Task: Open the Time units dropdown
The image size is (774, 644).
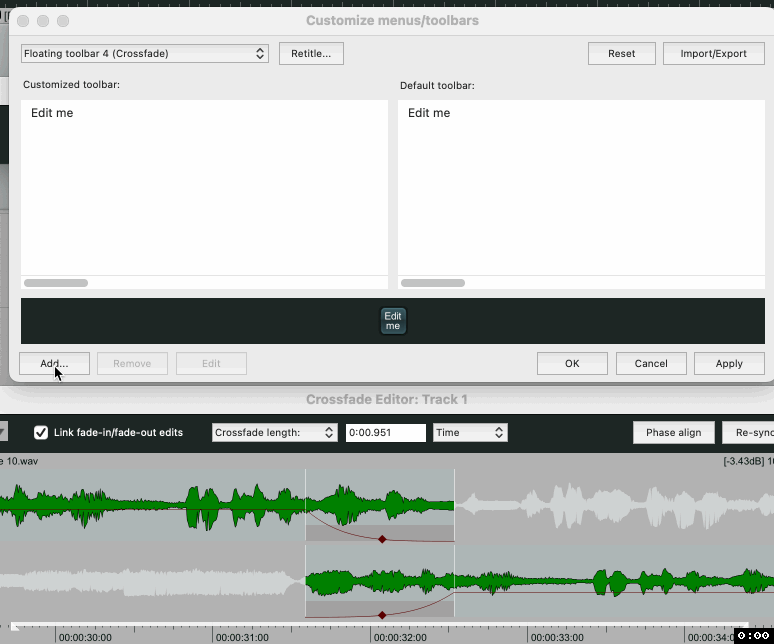Action: [470, 432]
